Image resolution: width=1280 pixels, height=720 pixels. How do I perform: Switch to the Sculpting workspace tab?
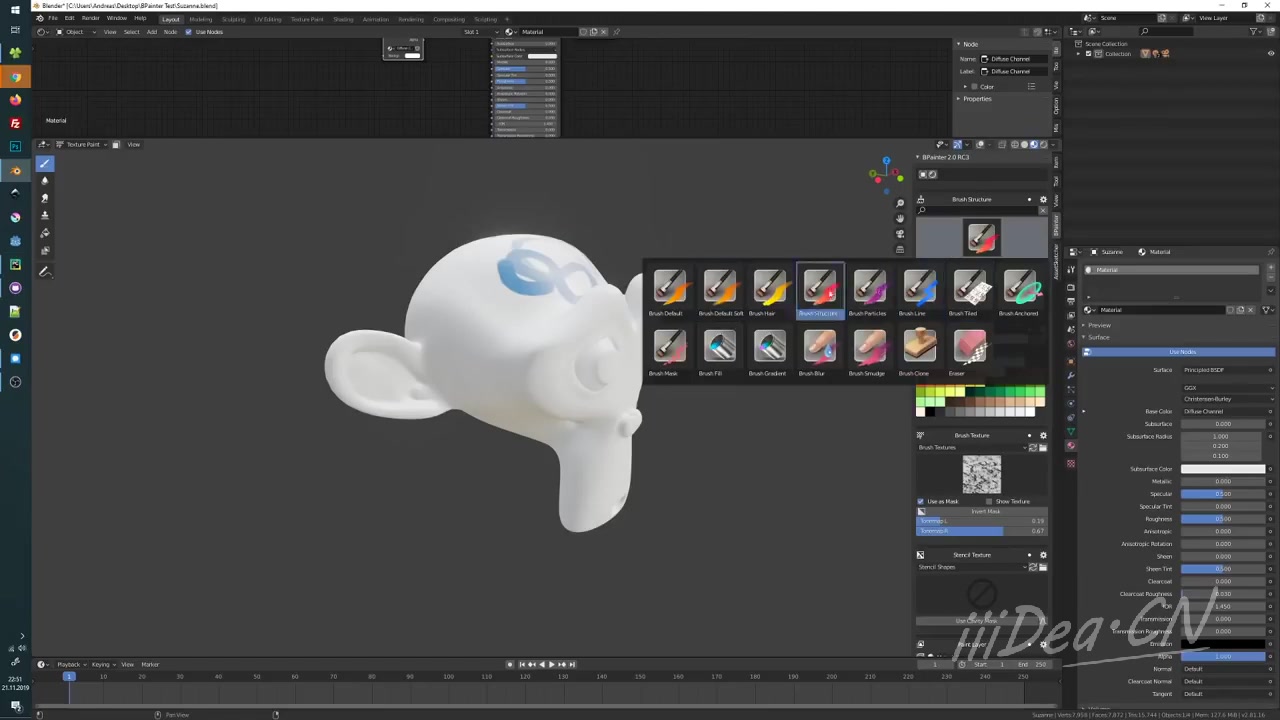(234, 19)
